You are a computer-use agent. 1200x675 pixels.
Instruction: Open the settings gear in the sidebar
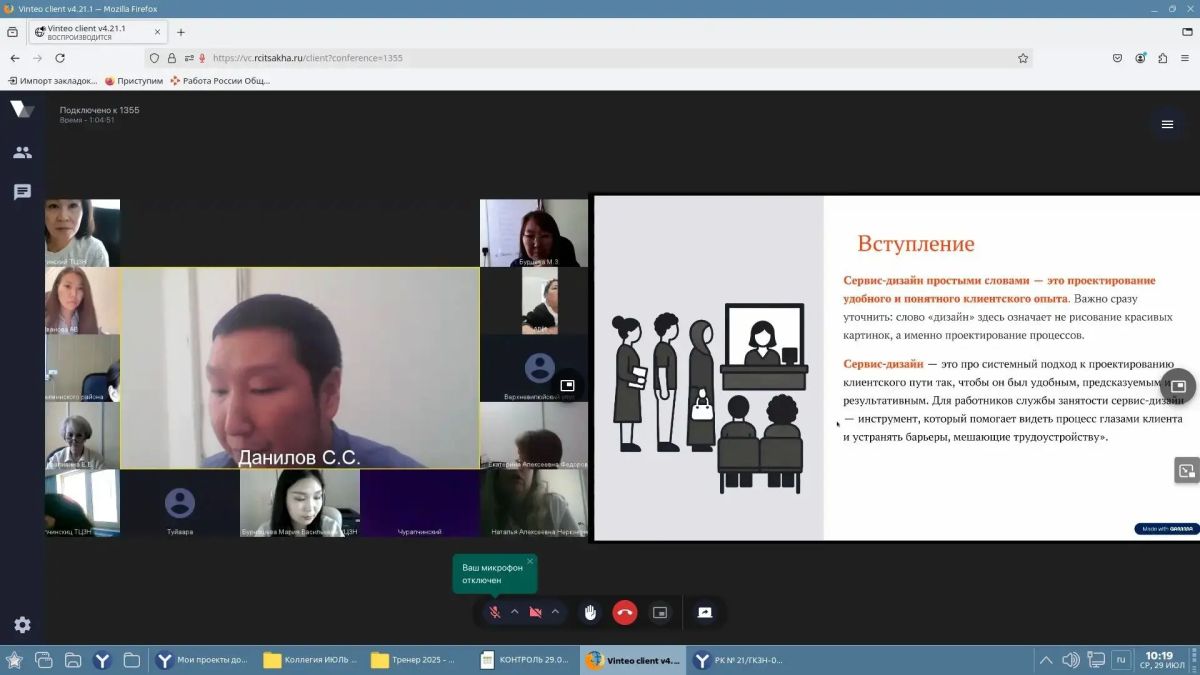[x=22, y=625]
